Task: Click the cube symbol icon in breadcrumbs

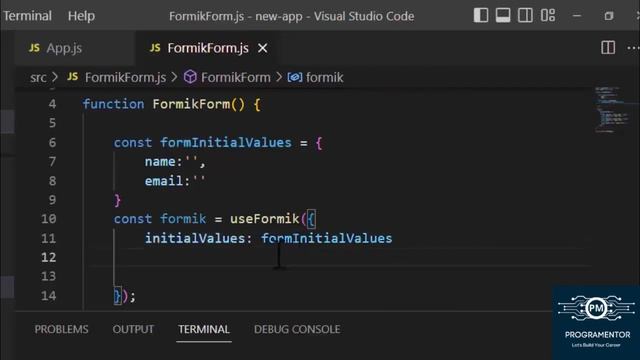Action: (x=190, y=77)
